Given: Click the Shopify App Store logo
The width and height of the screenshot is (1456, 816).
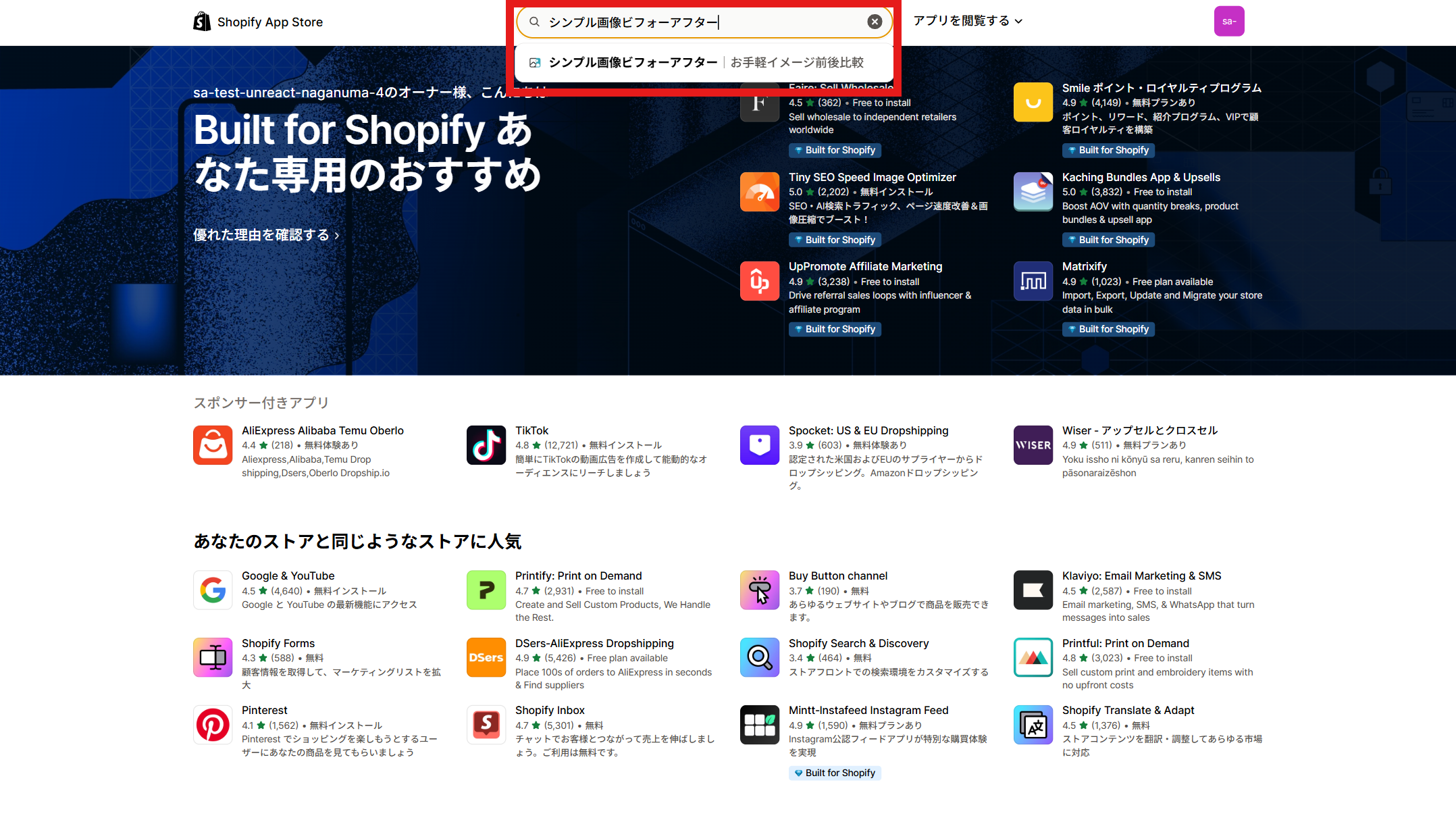Looking at the screenshot, I should (257, 21).
